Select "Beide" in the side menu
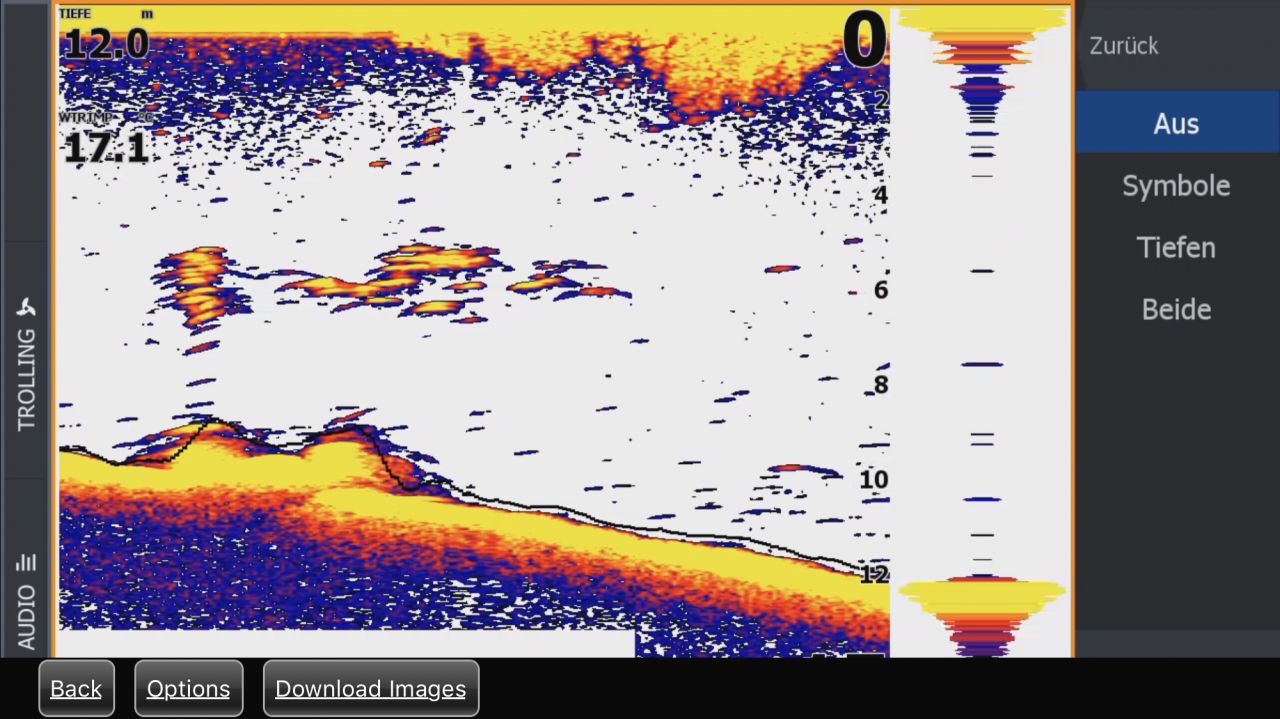Screen dimensions: 1280x719 click(1176, 310)
